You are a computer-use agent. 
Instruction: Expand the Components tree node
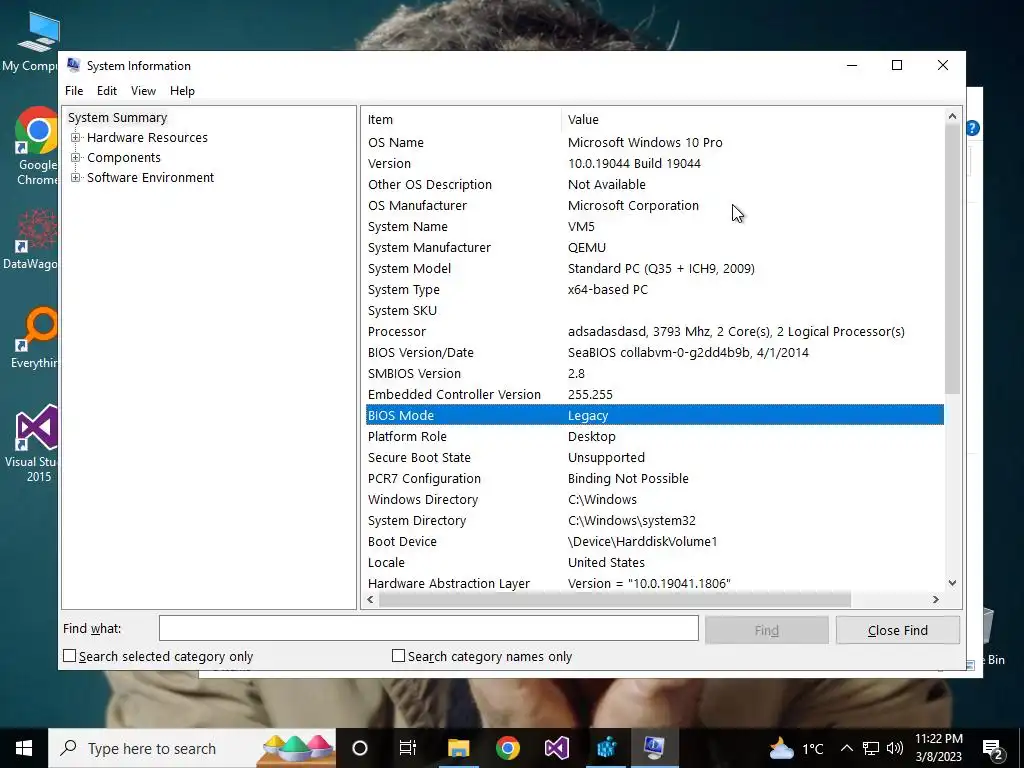[x=76, y=157]
